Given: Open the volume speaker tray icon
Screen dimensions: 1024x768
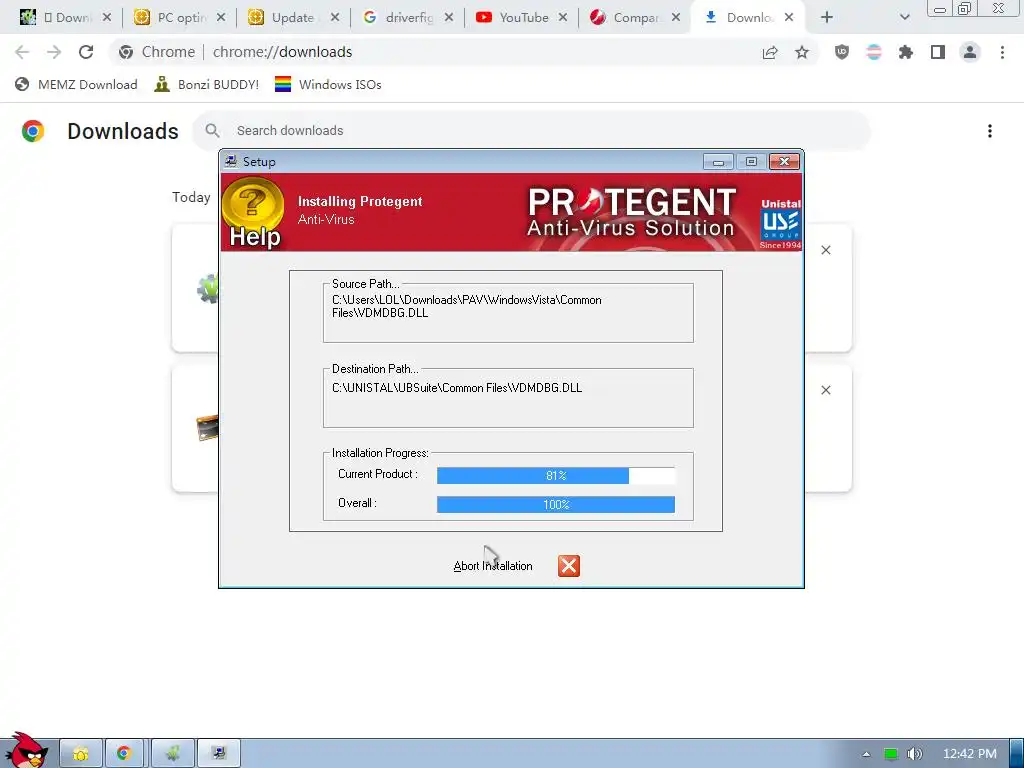Looking at the screenshot, I should 915,754.
